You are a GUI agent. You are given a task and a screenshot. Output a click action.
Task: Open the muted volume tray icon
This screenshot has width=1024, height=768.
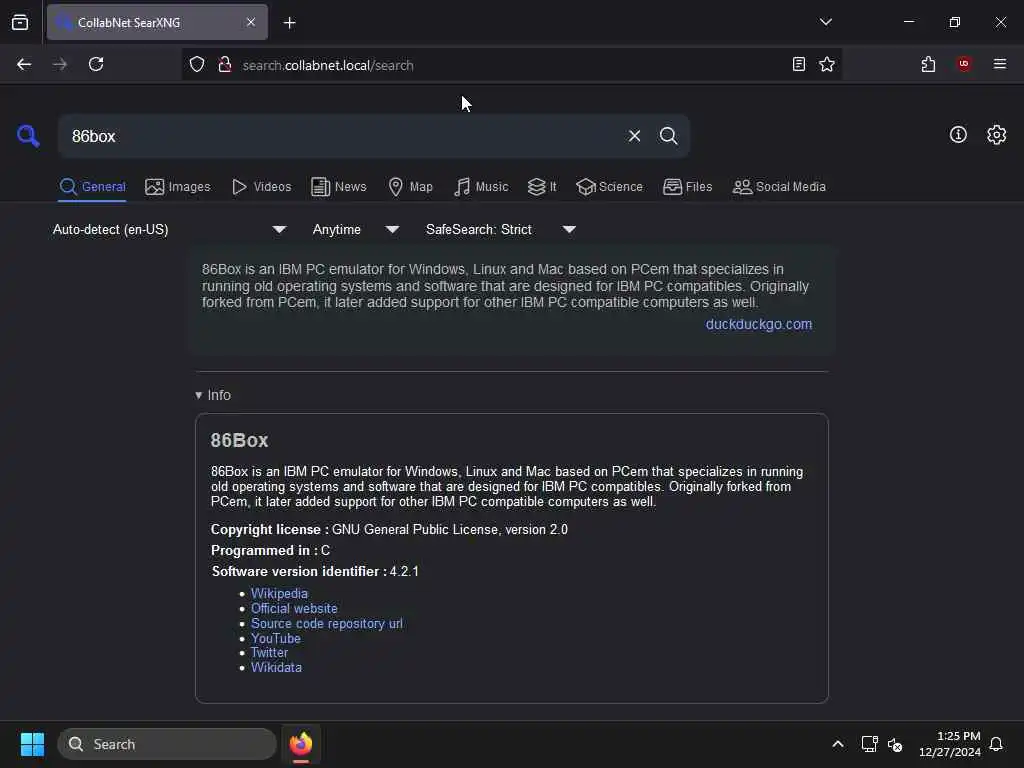895,744
